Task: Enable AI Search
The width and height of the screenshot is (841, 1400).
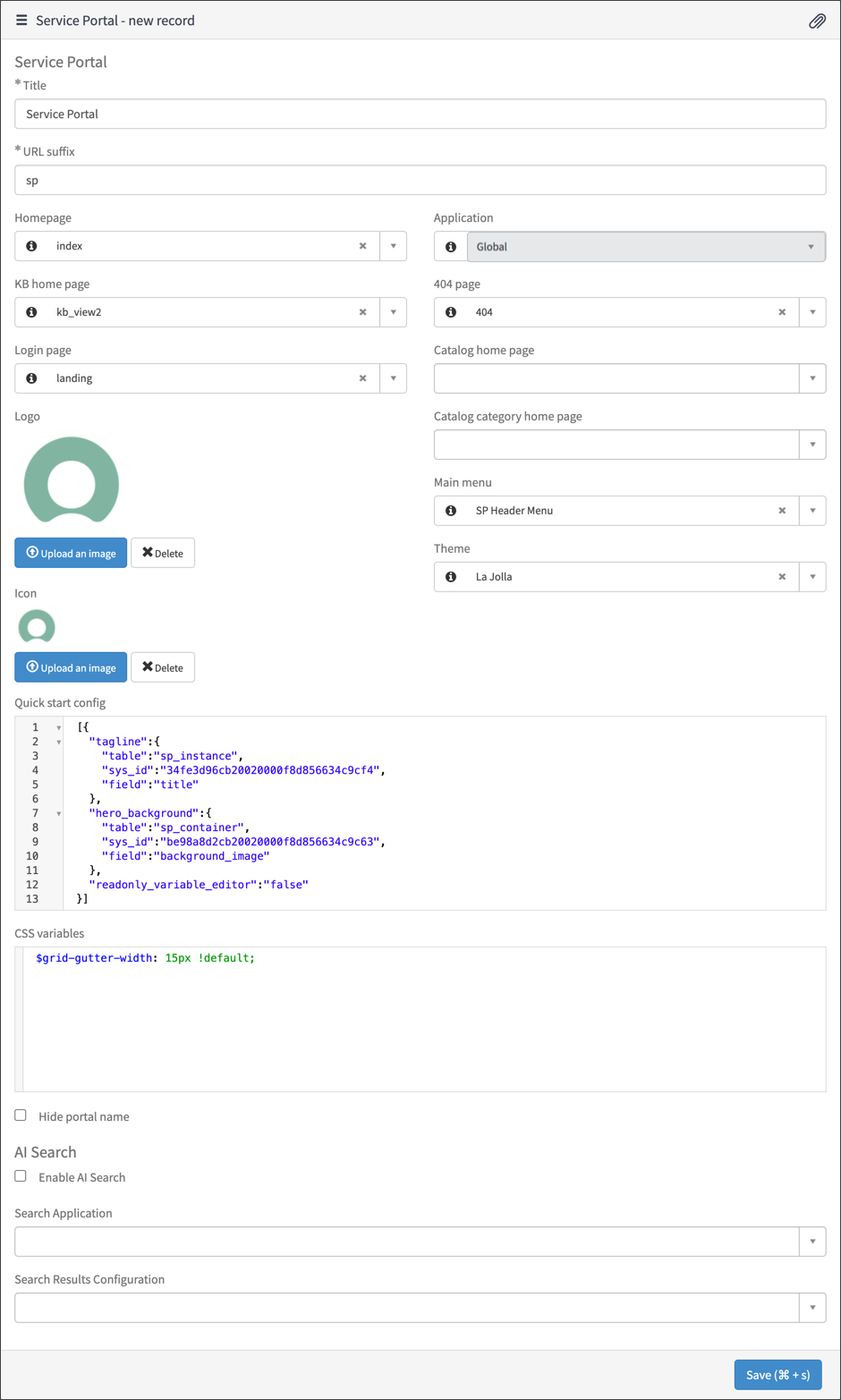Action: coord(20,1175)
